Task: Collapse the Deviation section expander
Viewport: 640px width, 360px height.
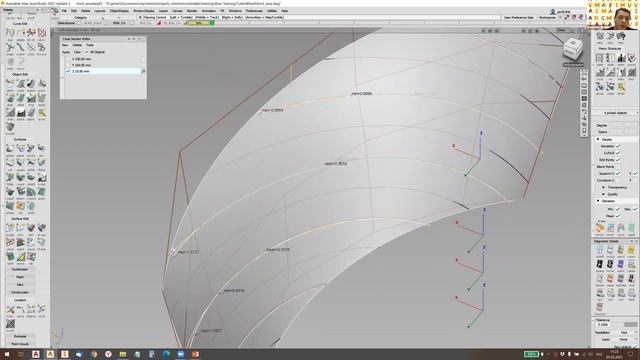Action: (598, 201)
